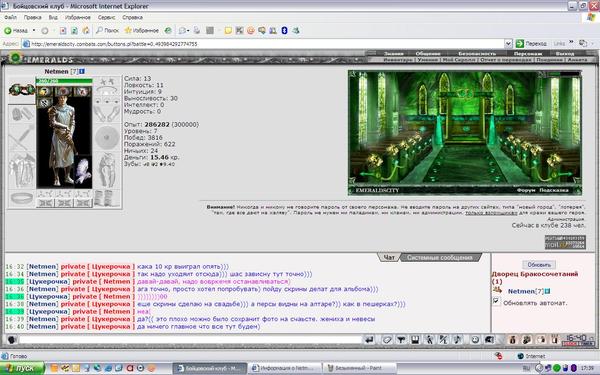Click the chat filter funnel icon

point(401,339)
